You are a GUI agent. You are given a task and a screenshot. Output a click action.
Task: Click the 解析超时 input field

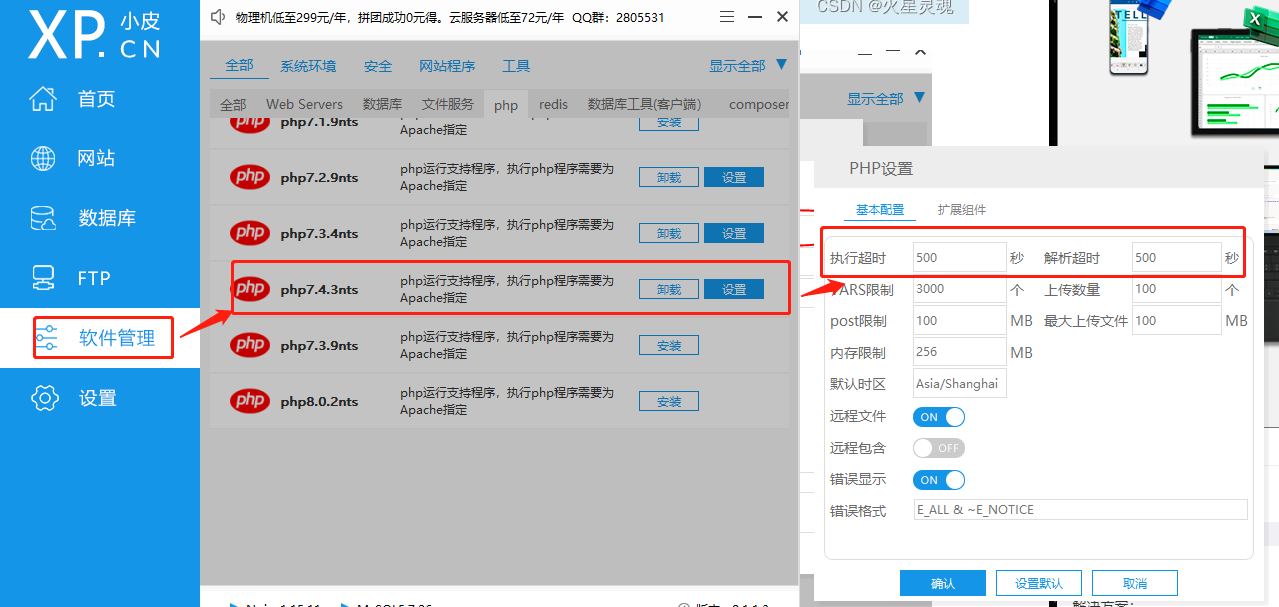[1176, 257]
